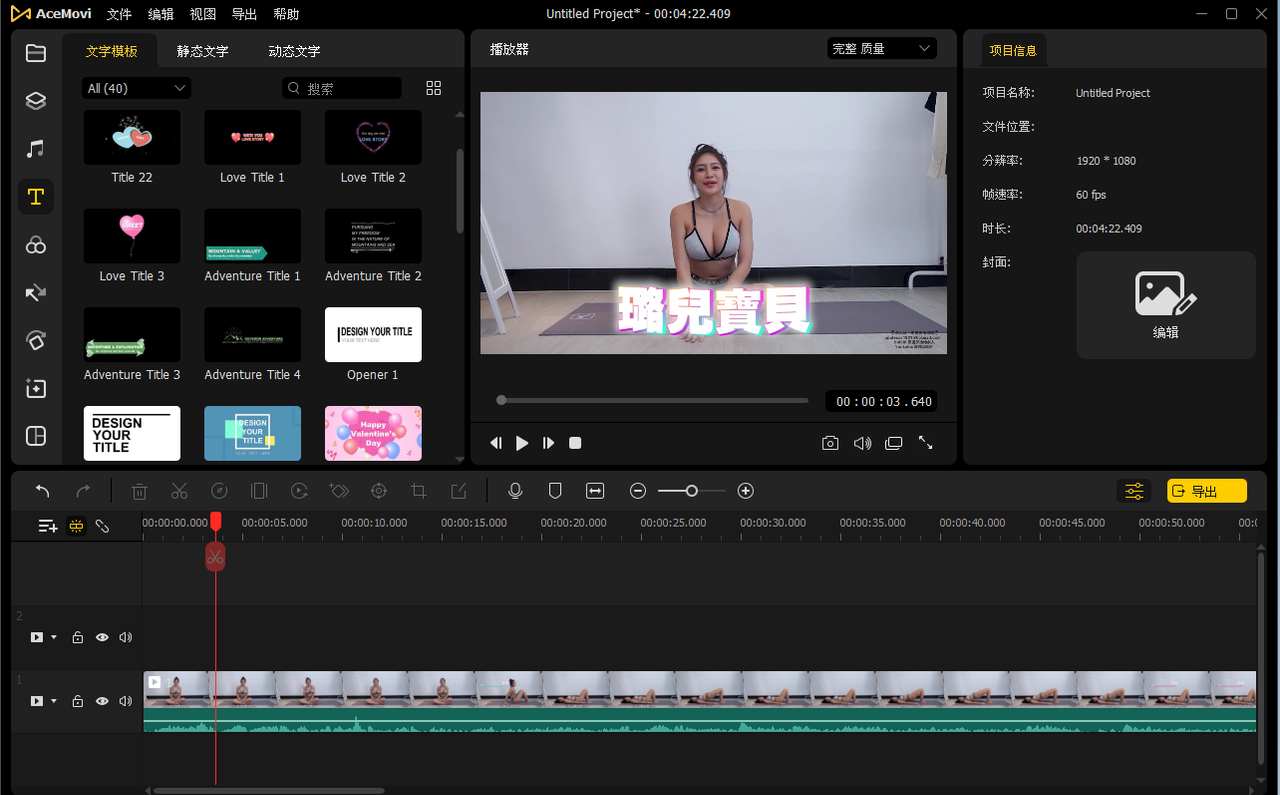The width and height of the screenshot is (1280, 795).
Task: Hide track 1 using the eye icon
Action: 101,701
